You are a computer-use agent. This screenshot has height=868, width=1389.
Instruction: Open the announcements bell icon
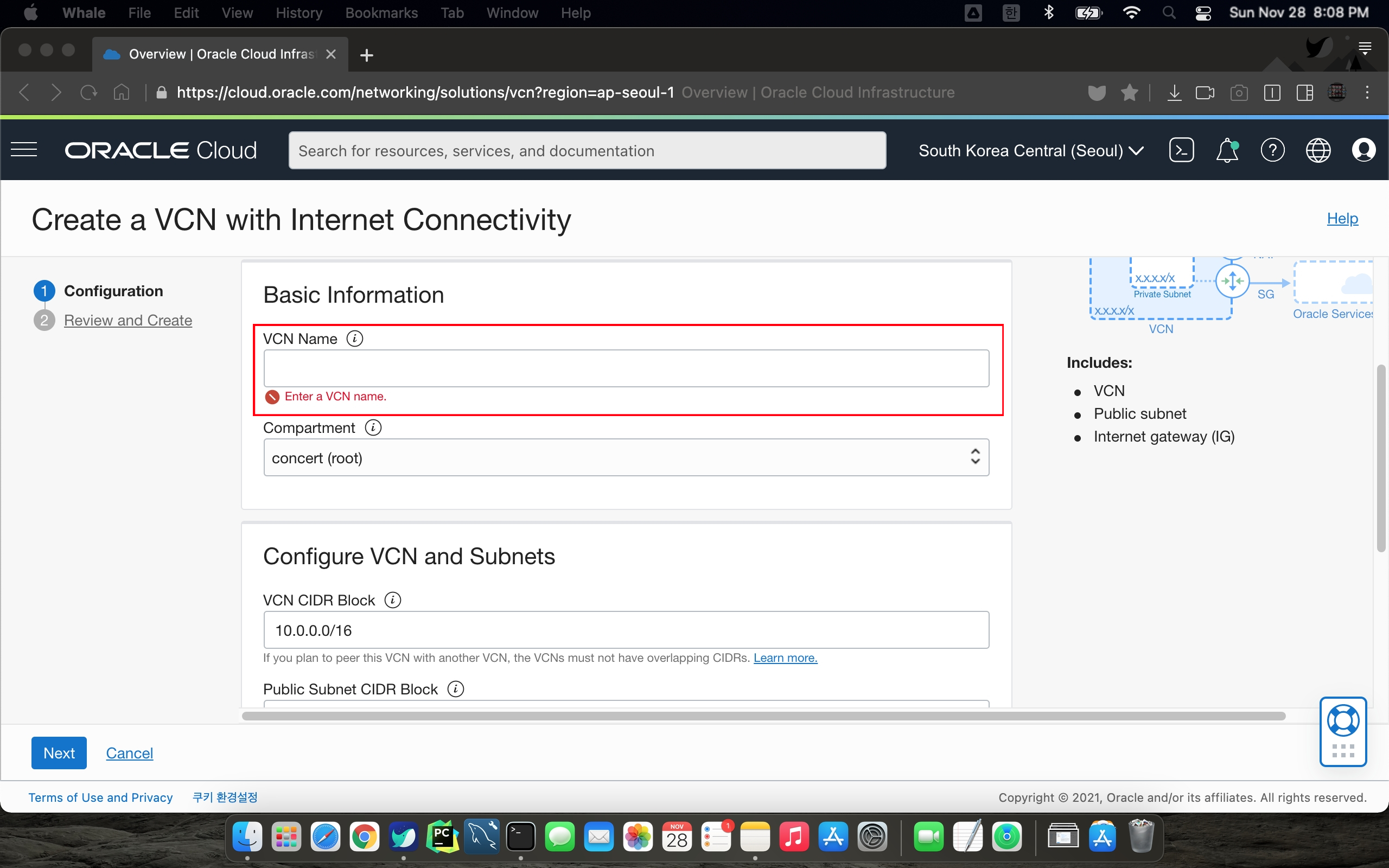(1227, 150)
